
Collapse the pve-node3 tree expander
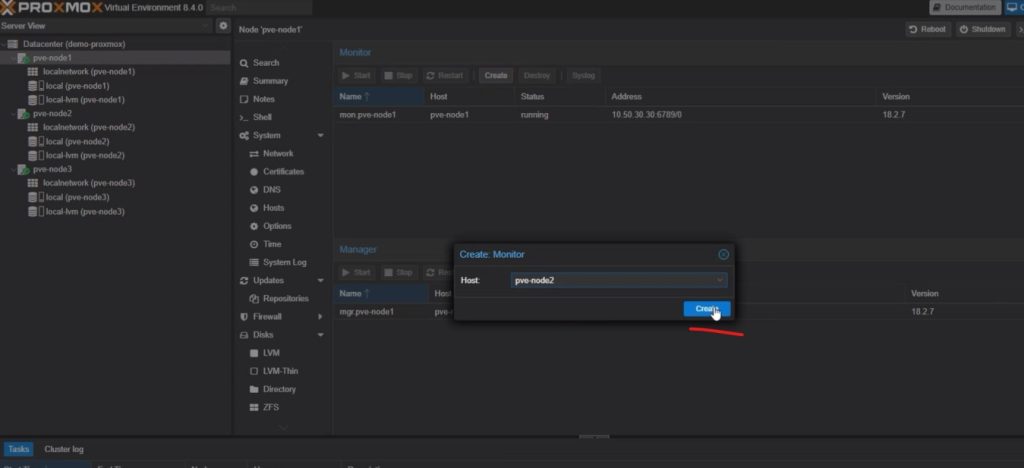pyautogui.click(x=14, y=170)
